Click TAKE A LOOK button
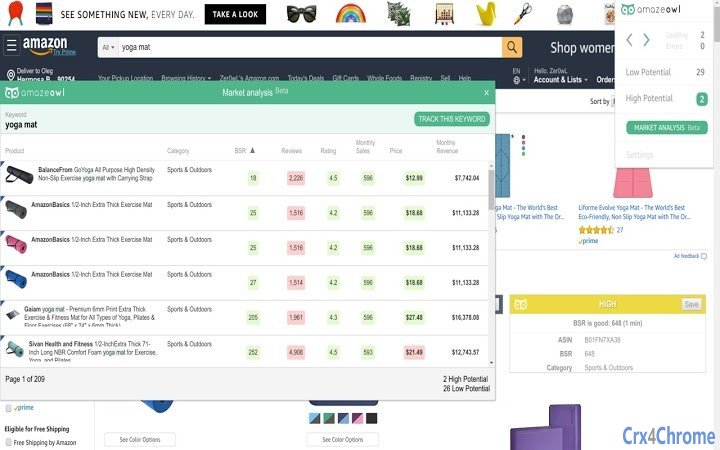720x450 pixels. tap(235, 14)
